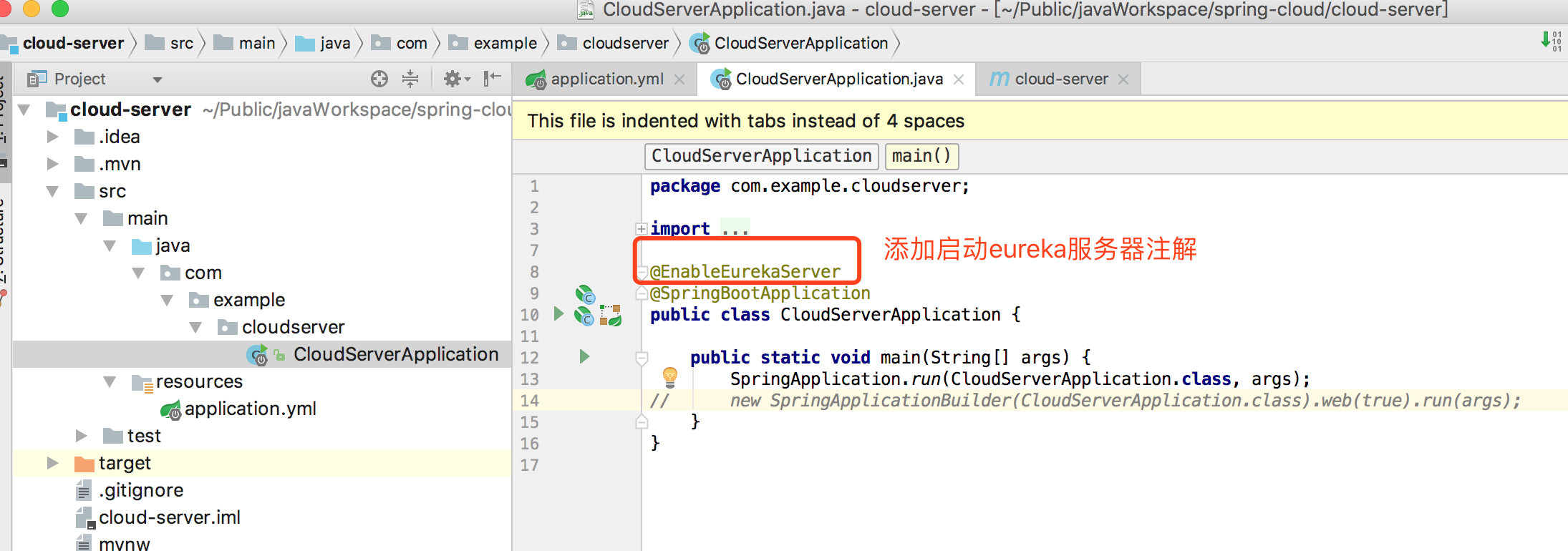Collapse the example package arrow
The image size is (1568, 551).
click(167, 301)
